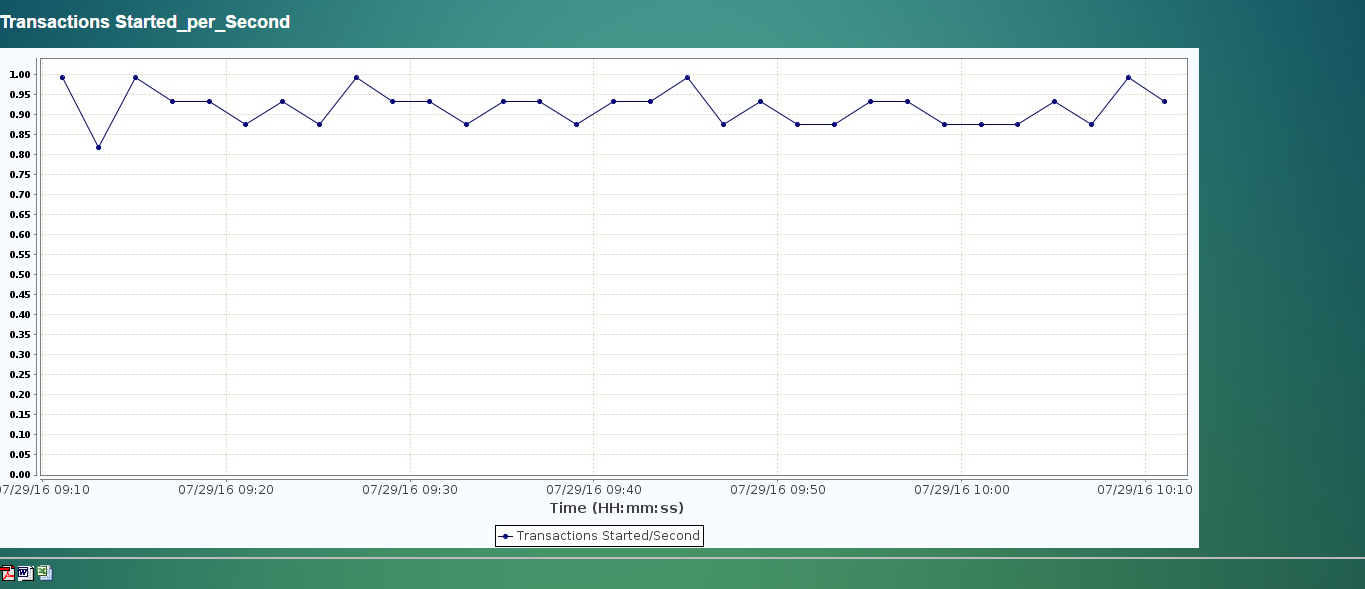Click the y-axis value 0.50
Viewport: 1365px width, 589px height.
point(19,275)
